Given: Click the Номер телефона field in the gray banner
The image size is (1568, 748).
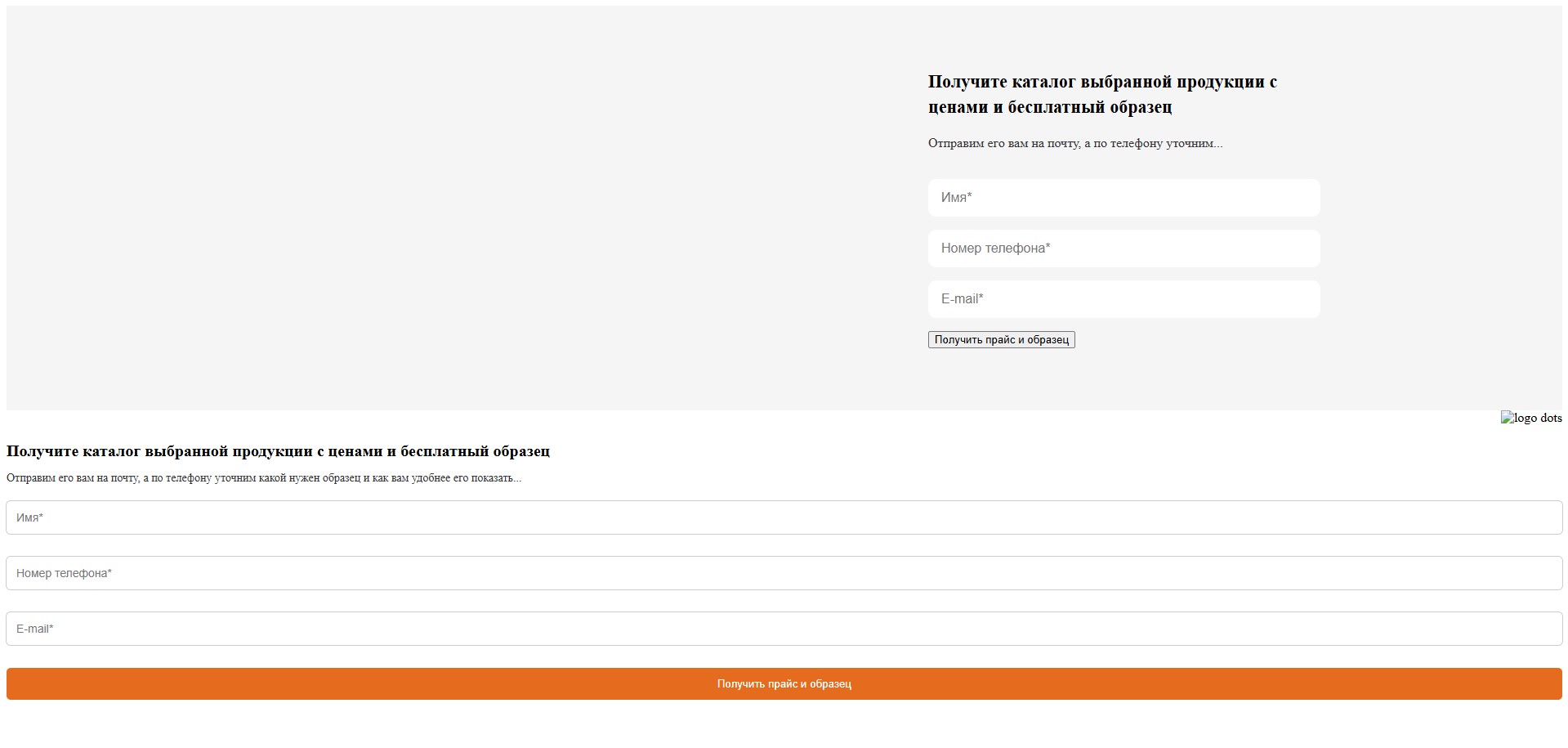Looking at the screenshot, I should [1123, 249].
